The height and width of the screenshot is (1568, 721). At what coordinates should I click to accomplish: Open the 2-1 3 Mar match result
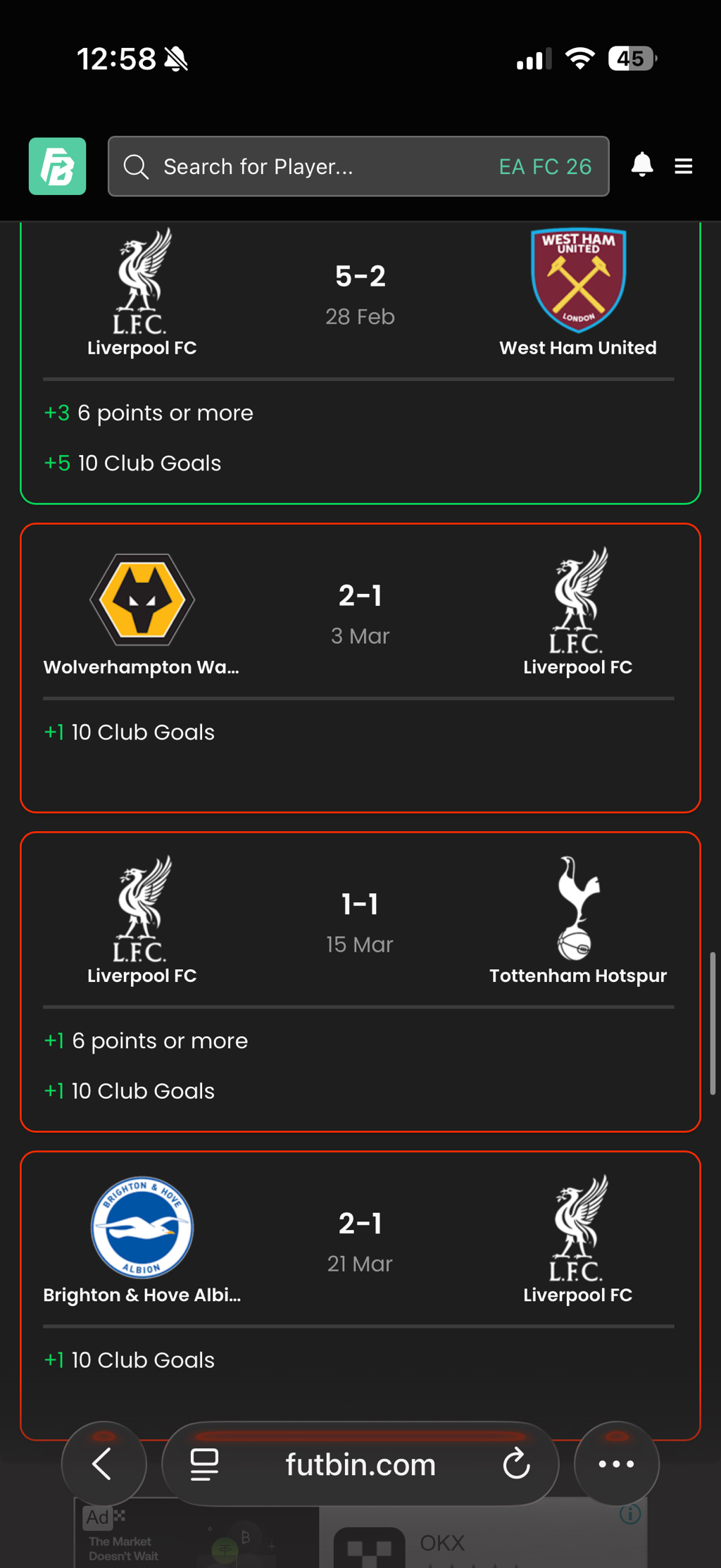tap(360, 668)
